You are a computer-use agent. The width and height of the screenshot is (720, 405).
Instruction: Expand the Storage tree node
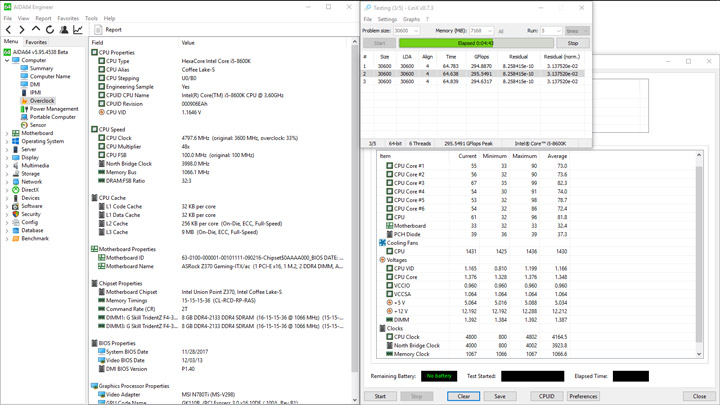click(x=7, y=174)
